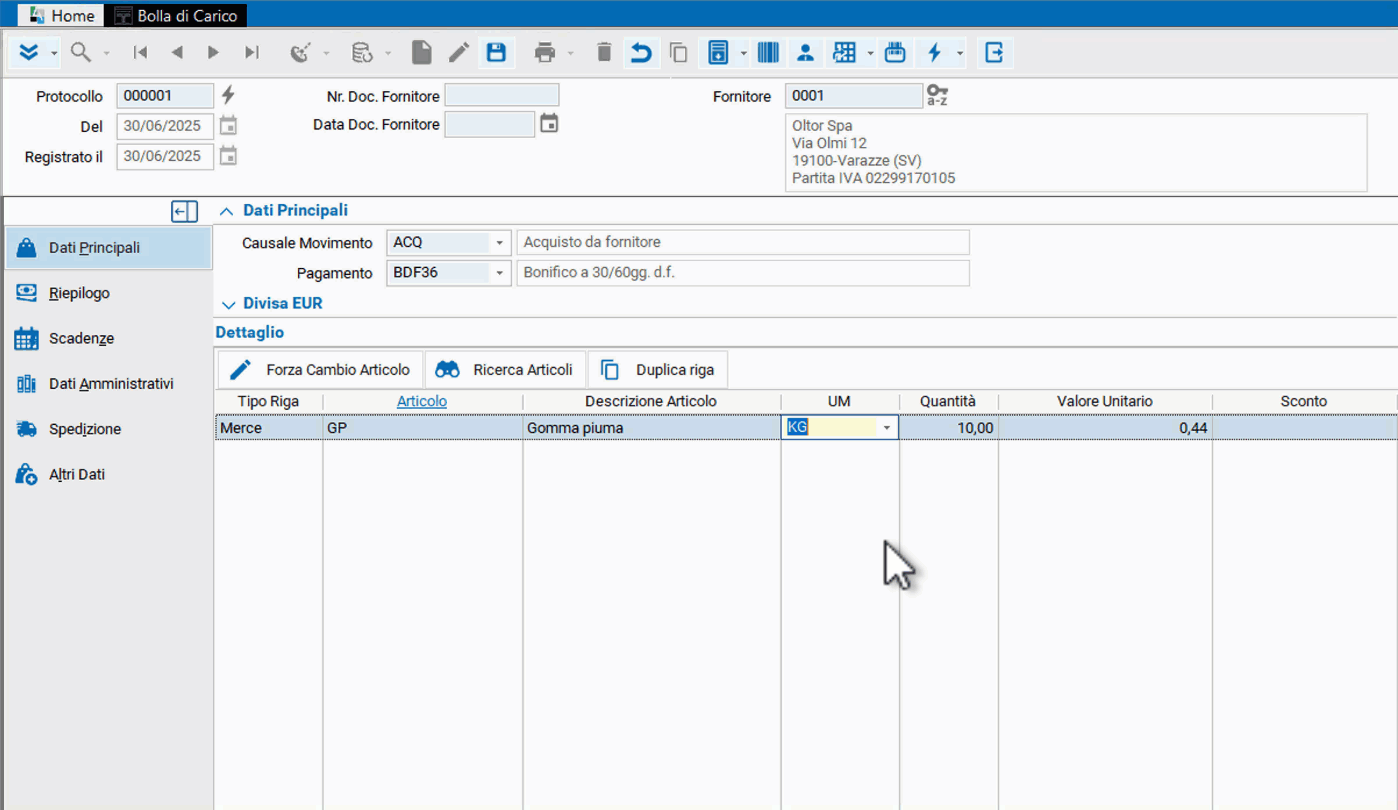The height and width of the screenshot is (810, 1398).
Task: Go to the last record
Action: tap(251, 53)
